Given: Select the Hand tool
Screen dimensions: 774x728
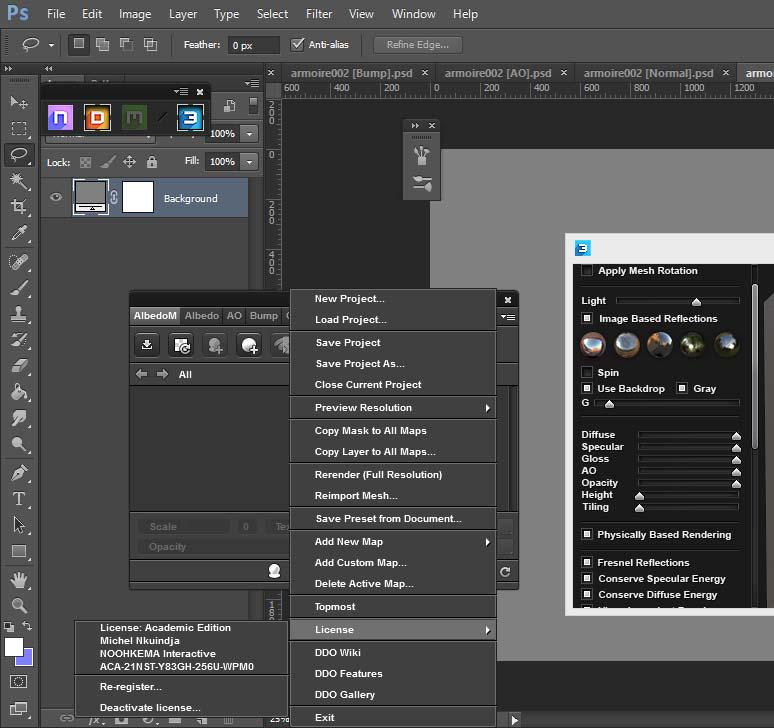Looking at the screenshot, I should tap(19, 580).
